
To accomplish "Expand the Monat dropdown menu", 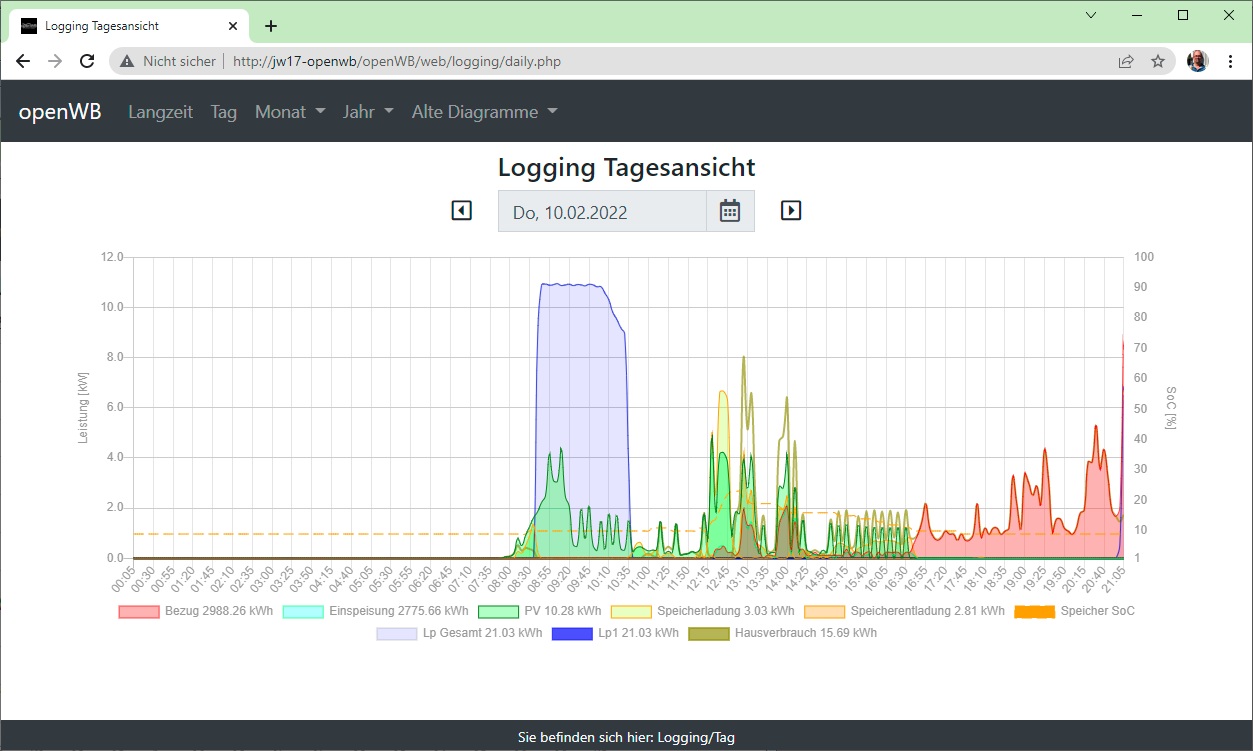I will click(290, 112).
